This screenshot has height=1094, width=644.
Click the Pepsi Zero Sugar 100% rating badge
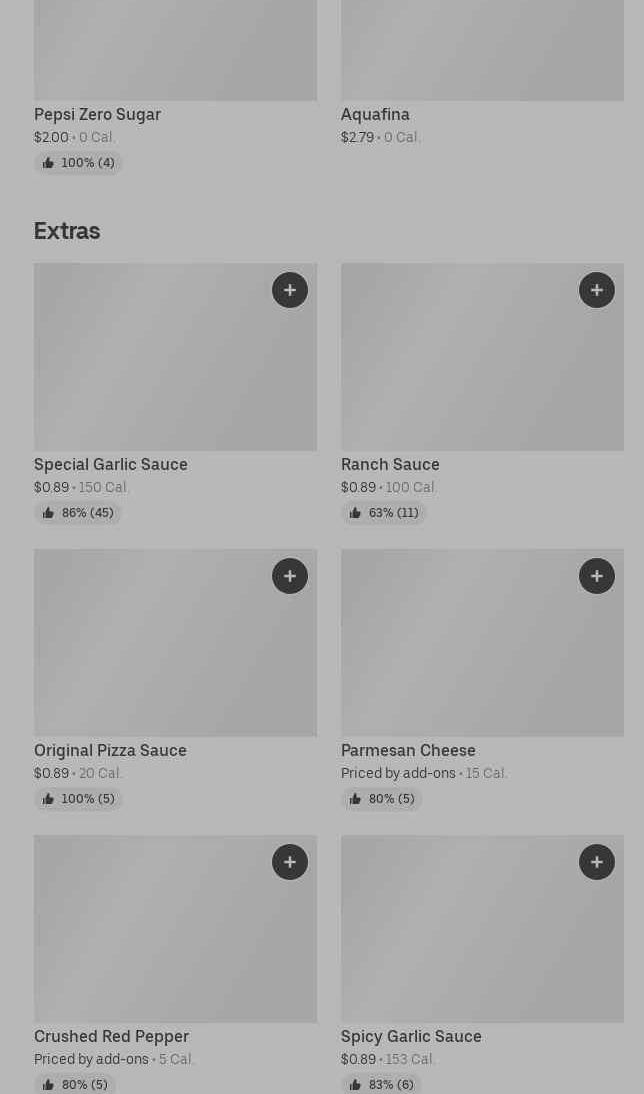pyautogui.click(x=78, y=163)
